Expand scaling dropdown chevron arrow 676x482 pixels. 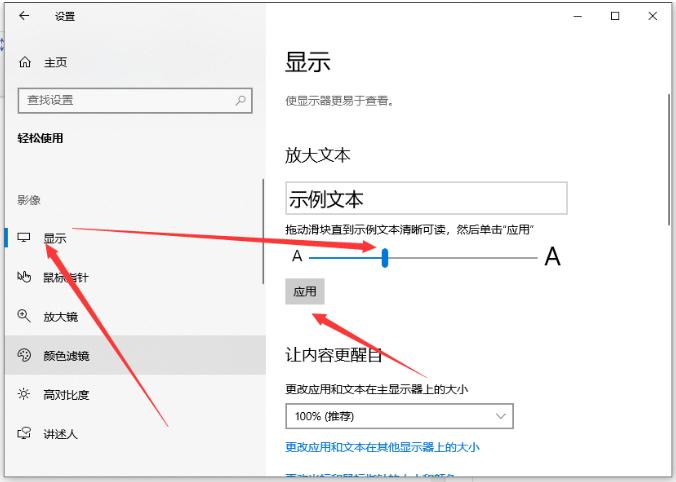(500, 416)
